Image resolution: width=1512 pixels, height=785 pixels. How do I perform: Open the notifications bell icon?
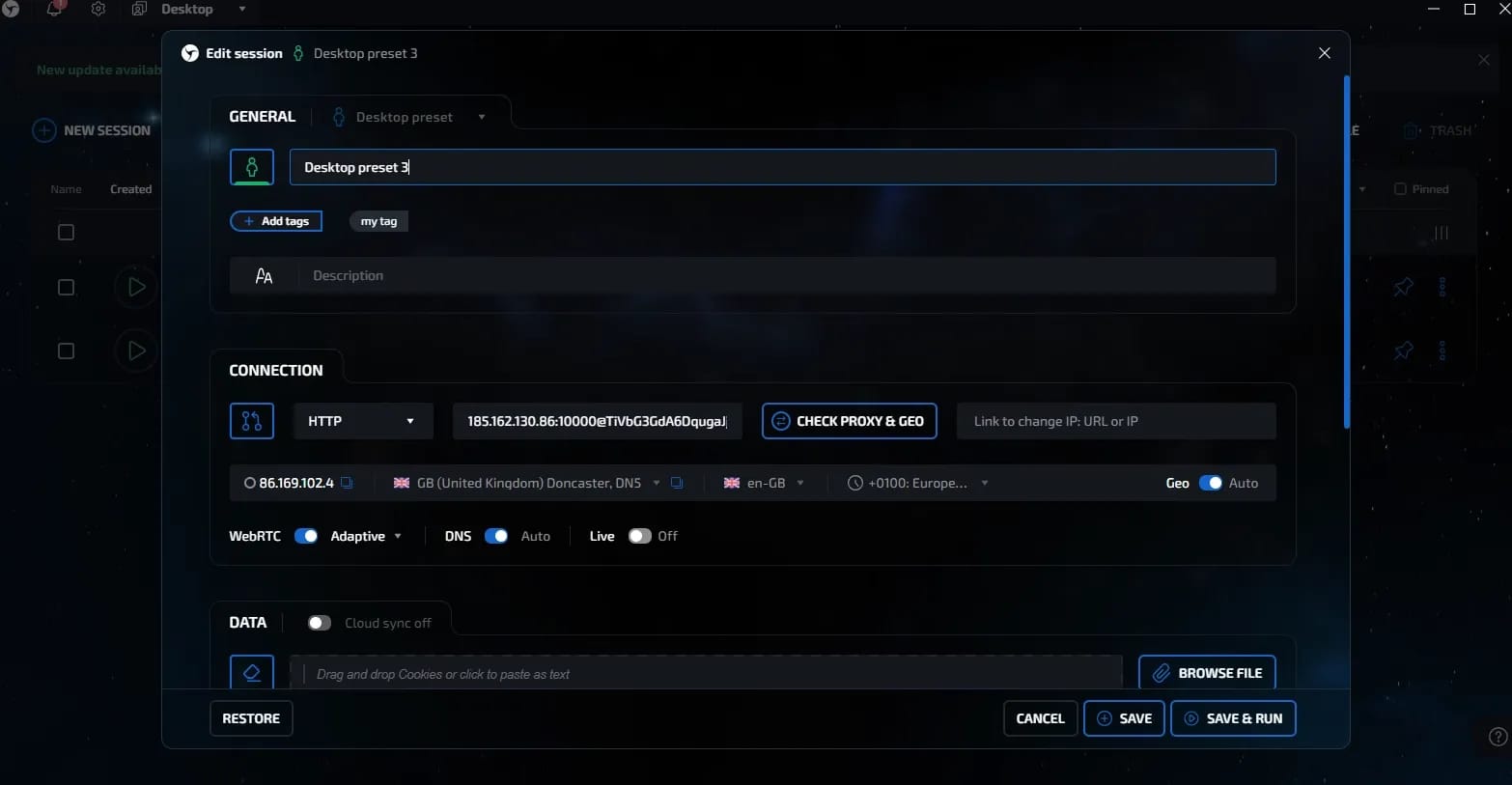coord(55,9)
